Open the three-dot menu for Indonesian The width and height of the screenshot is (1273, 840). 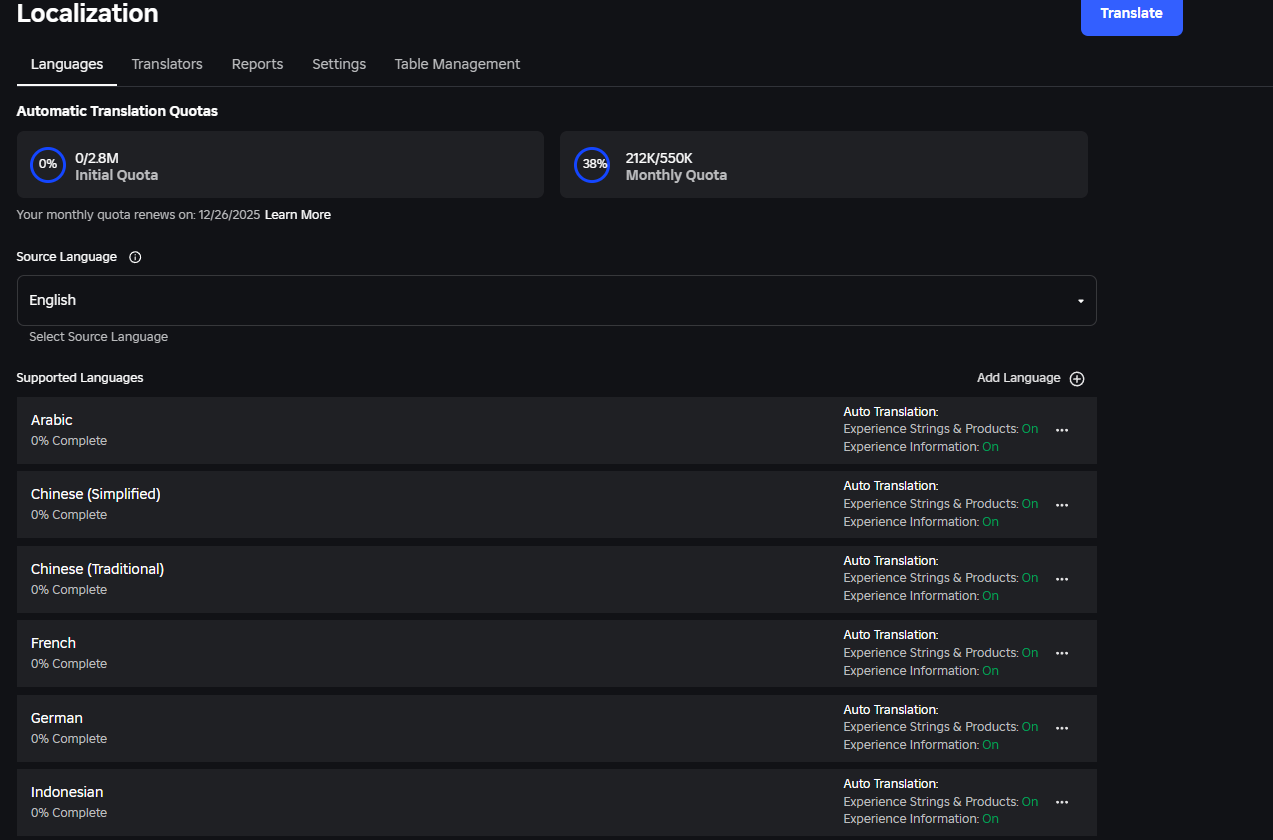pyautogui.click(x=1062, y=802)
